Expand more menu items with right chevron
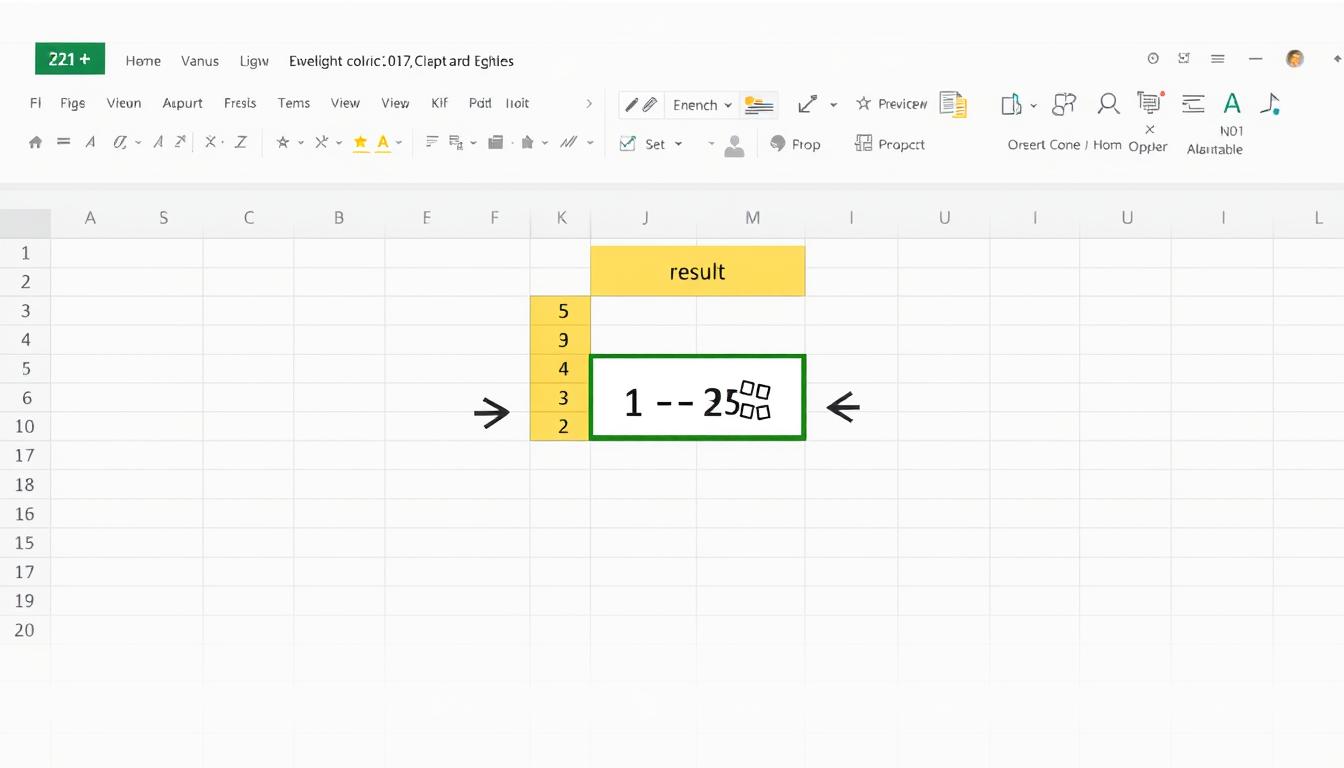The image size is (1344, 768). (x=589, y=103)
